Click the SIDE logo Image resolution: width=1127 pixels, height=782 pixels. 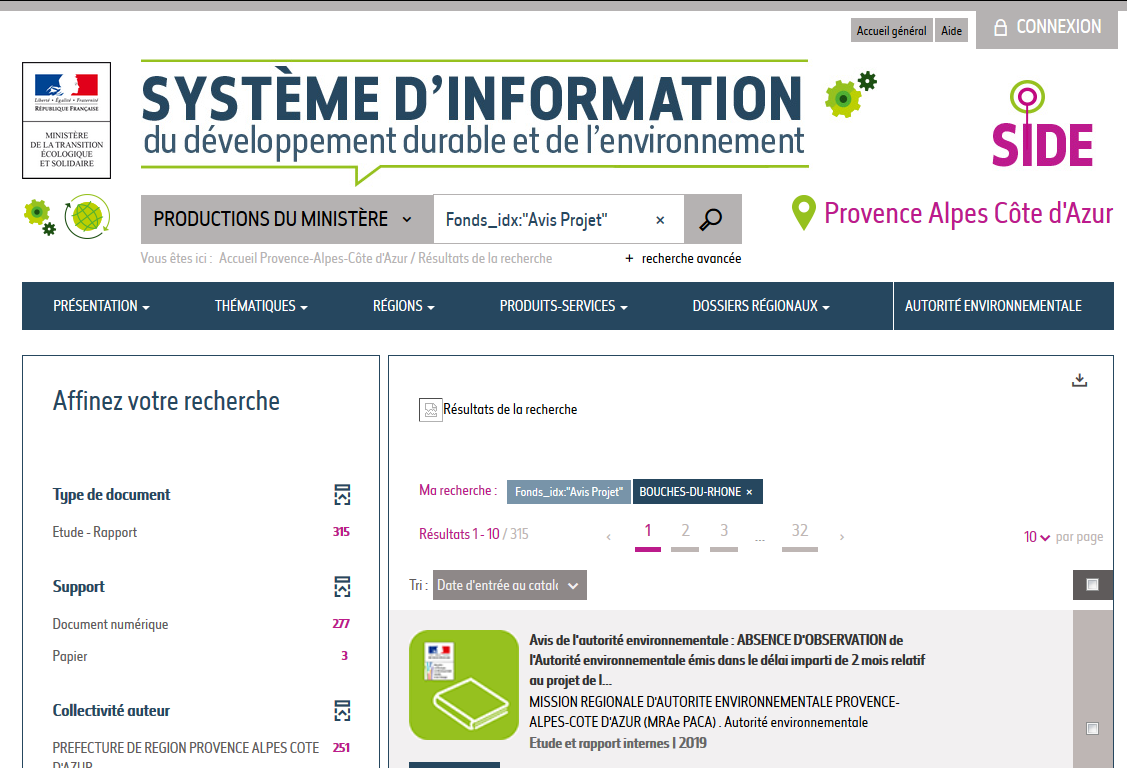pyautogui.click(x=1041, y=124)
